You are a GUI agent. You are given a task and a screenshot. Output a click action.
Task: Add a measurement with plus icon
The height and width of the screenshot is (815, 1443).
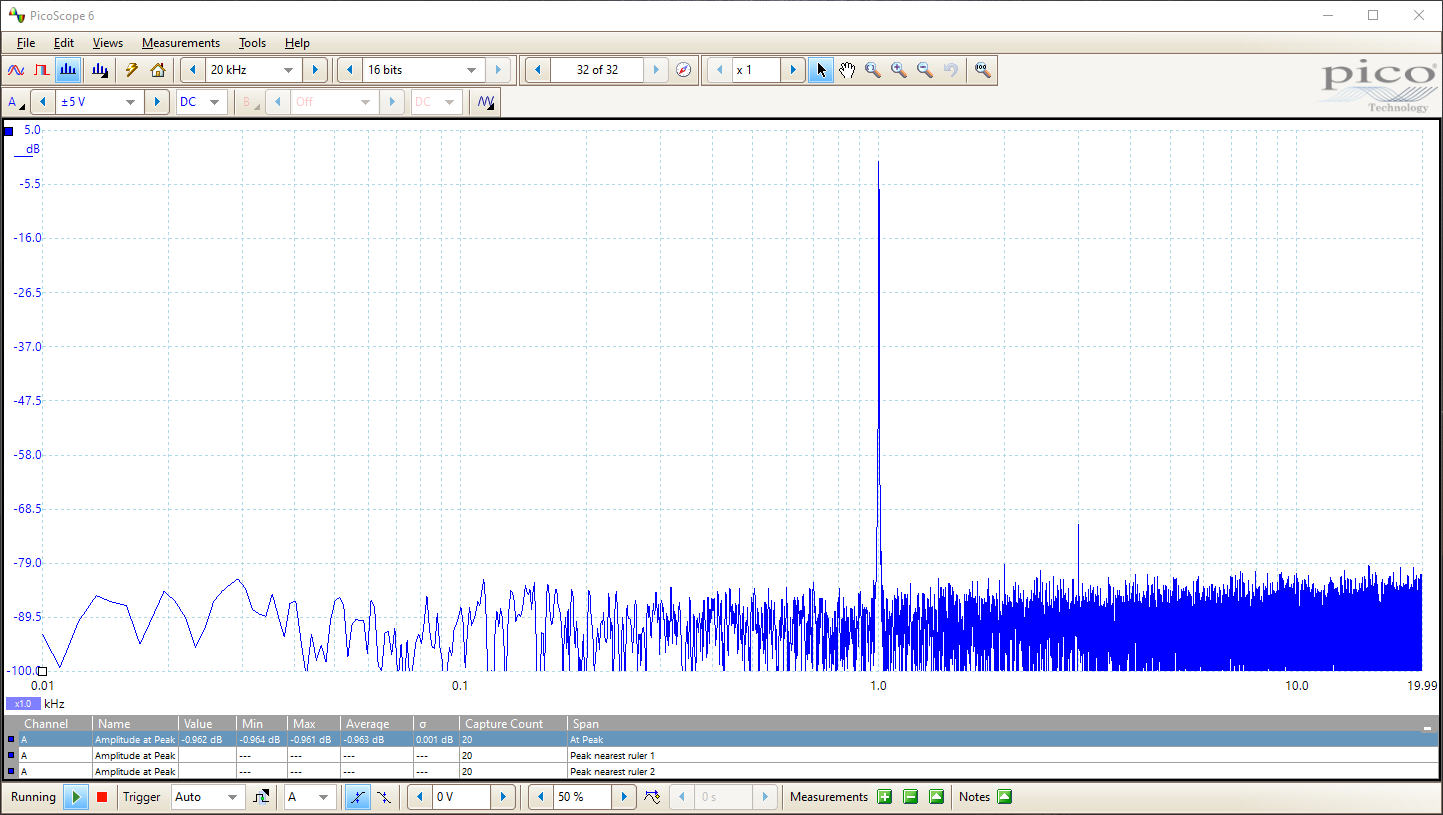(x=884, y=797)
